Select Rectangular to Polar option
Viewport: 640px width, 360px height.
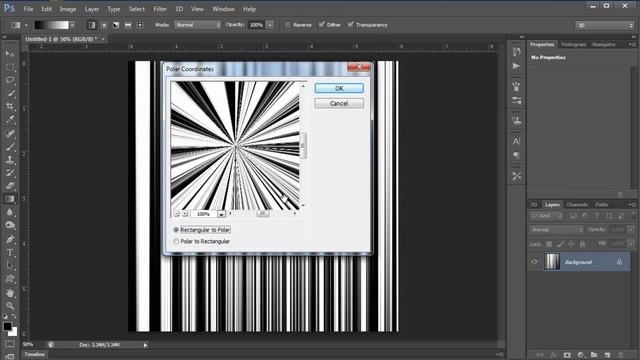[x=176, y=230]
